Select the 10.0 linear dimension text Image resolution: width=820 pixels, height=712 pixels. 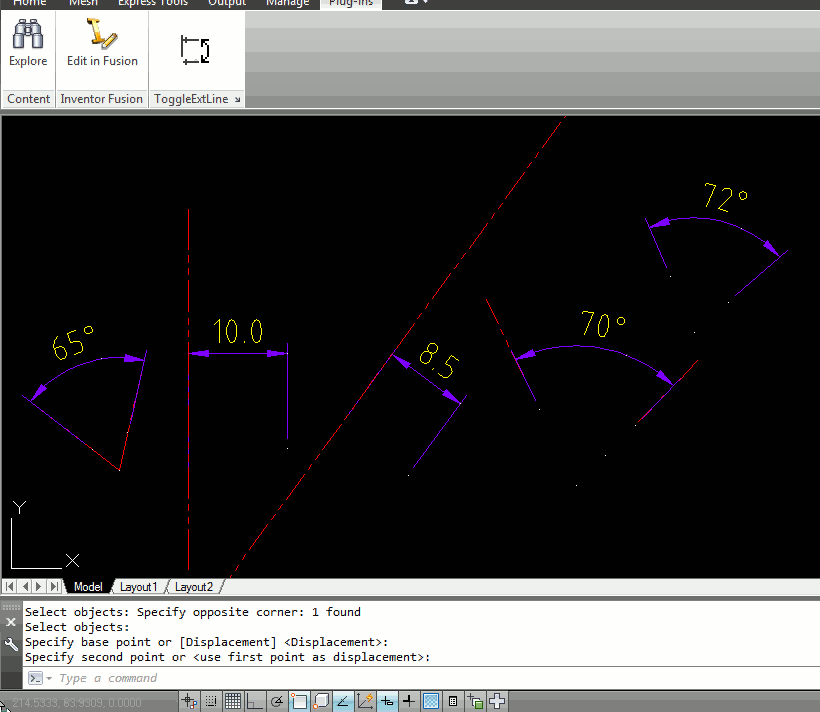point(238,331)
